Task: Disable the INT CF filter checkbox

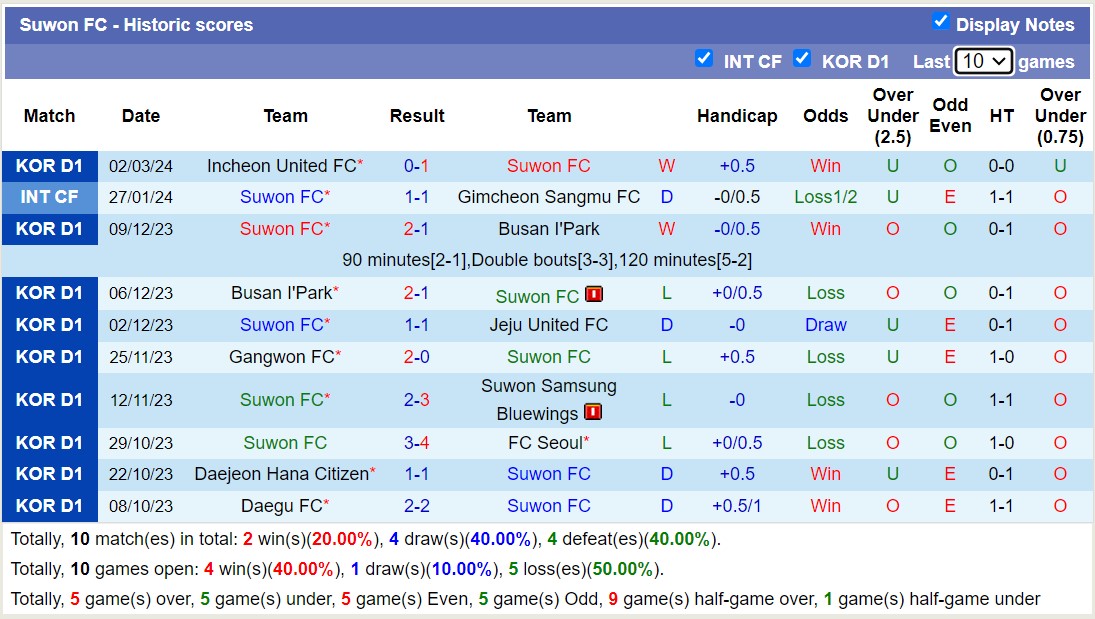Action: [x=705, y=60]
